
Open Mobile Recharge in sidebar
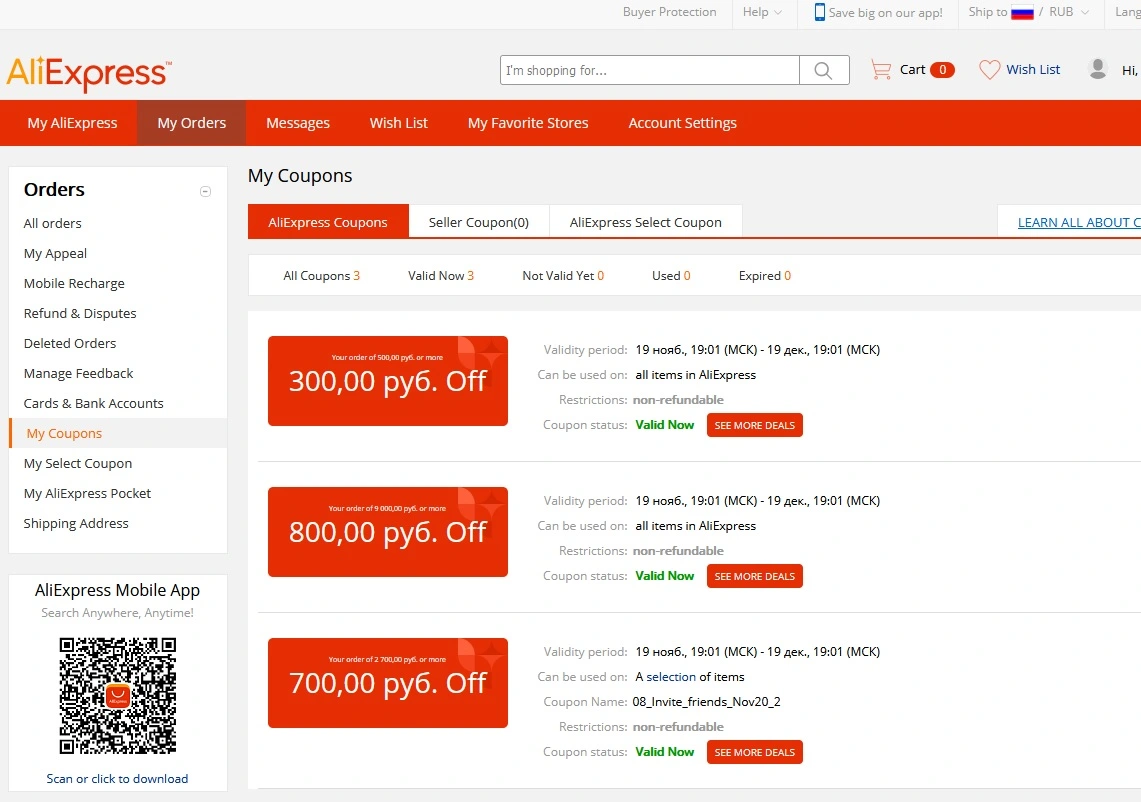74,283
